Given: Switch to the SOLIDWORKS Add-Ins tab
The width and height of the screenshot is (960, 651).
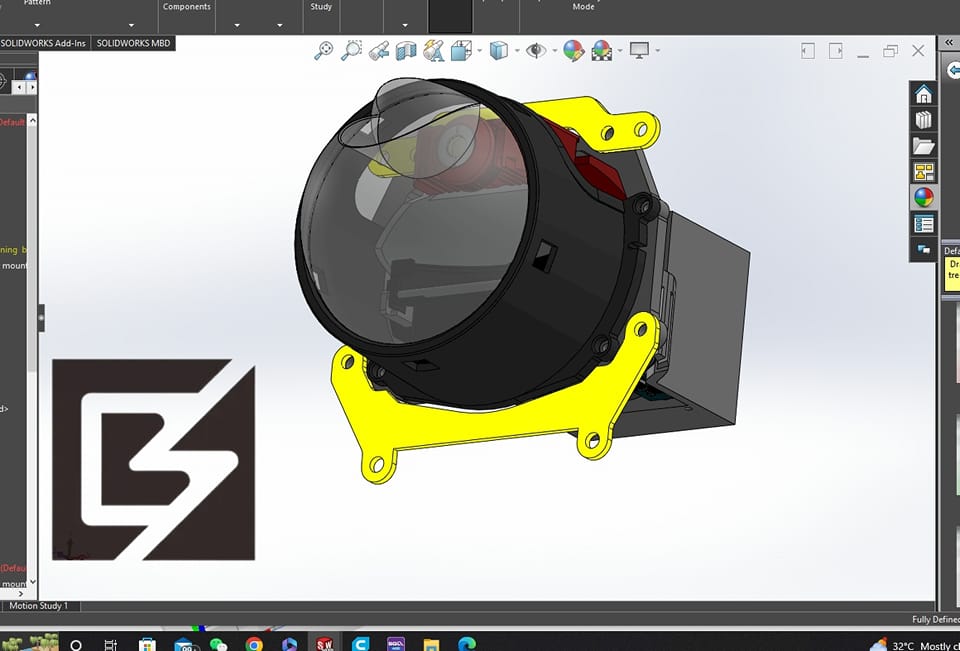Looking at the screenshot, I should point(44,43).
